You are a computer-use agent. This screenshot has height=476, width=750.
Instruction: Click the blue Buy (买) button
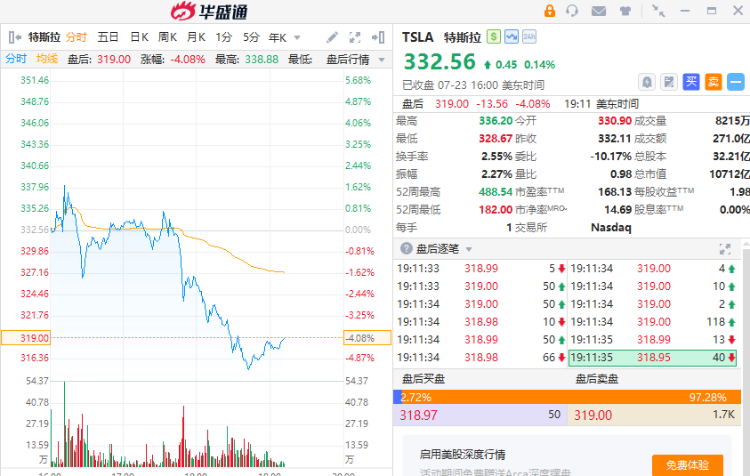[691, 82]
